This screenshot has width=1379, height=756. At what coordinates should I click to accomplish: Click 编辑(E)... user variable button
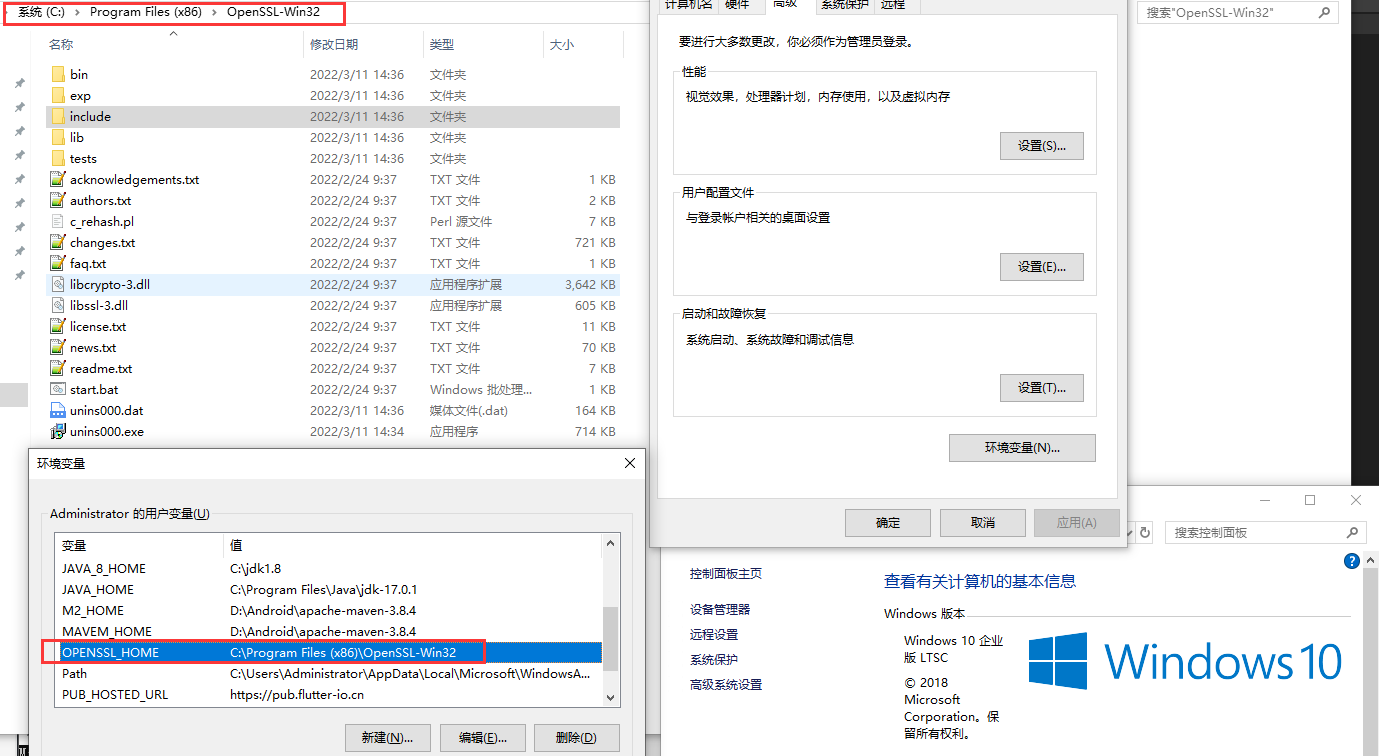coord(483,738)
